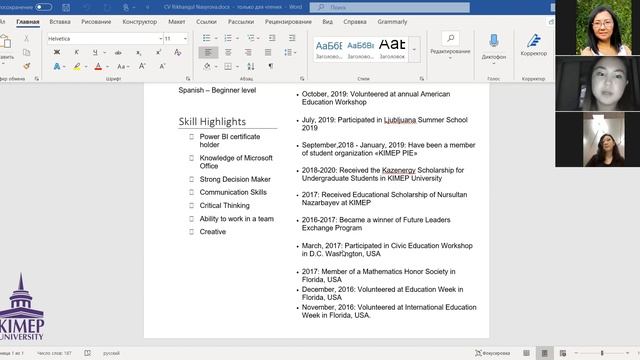Screen dimensions: 640x360
Task: Click the Save icon in title bar
Action: click(66, 7)
